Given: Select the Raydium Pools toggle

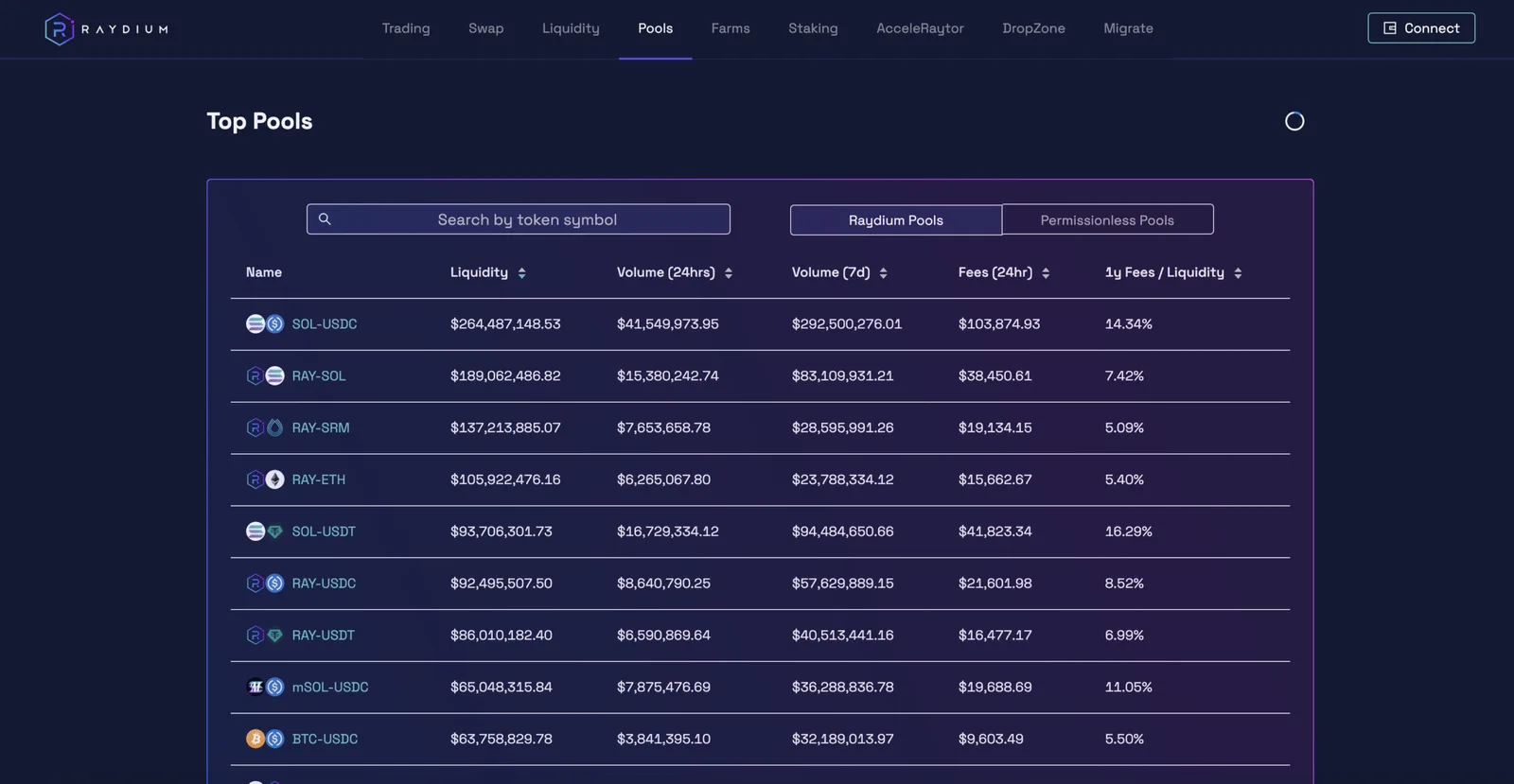Looking at the screenshot, I should pyautogui.click(x=896, y=220).
